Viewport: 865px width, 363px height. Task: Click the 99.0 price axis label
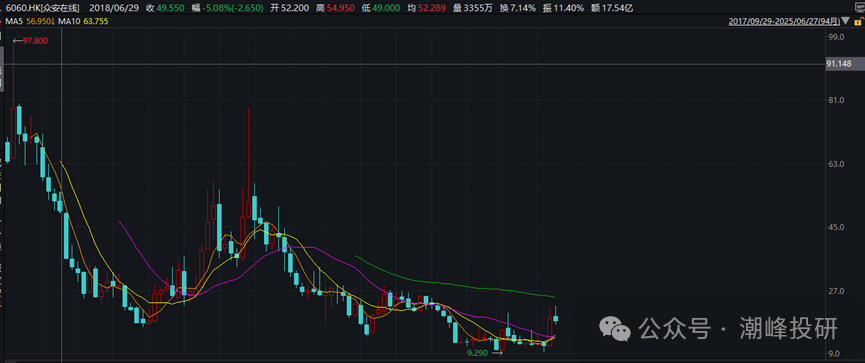pyautogui.click(x=837, y=37)
